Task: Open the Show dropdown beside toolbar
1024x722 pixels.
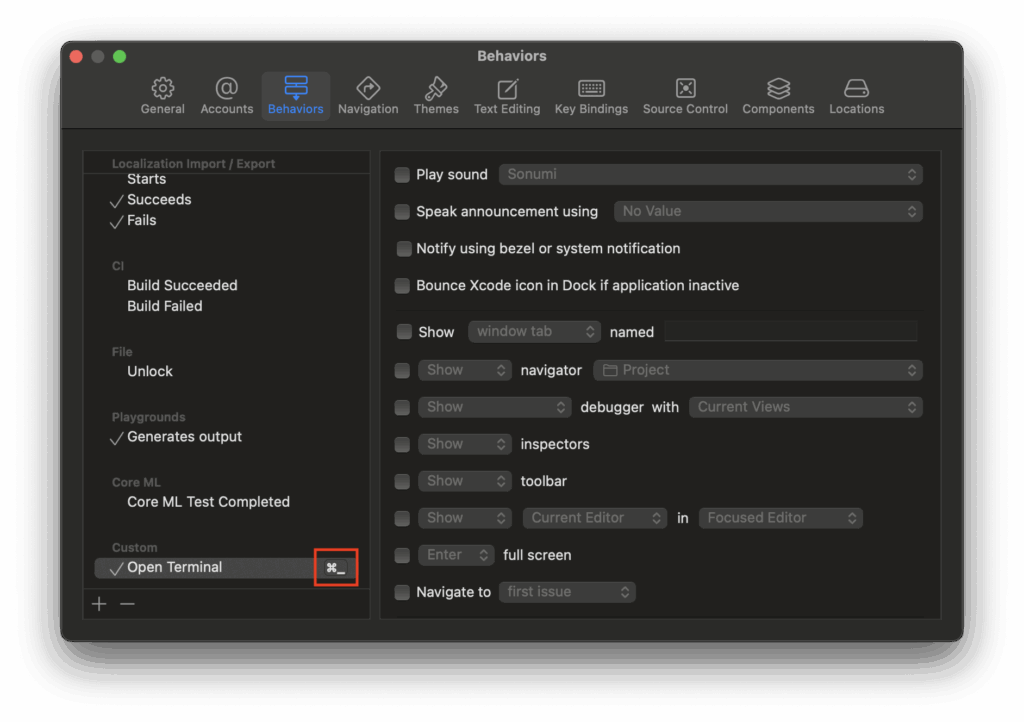Action: click(x=465, y=481)
